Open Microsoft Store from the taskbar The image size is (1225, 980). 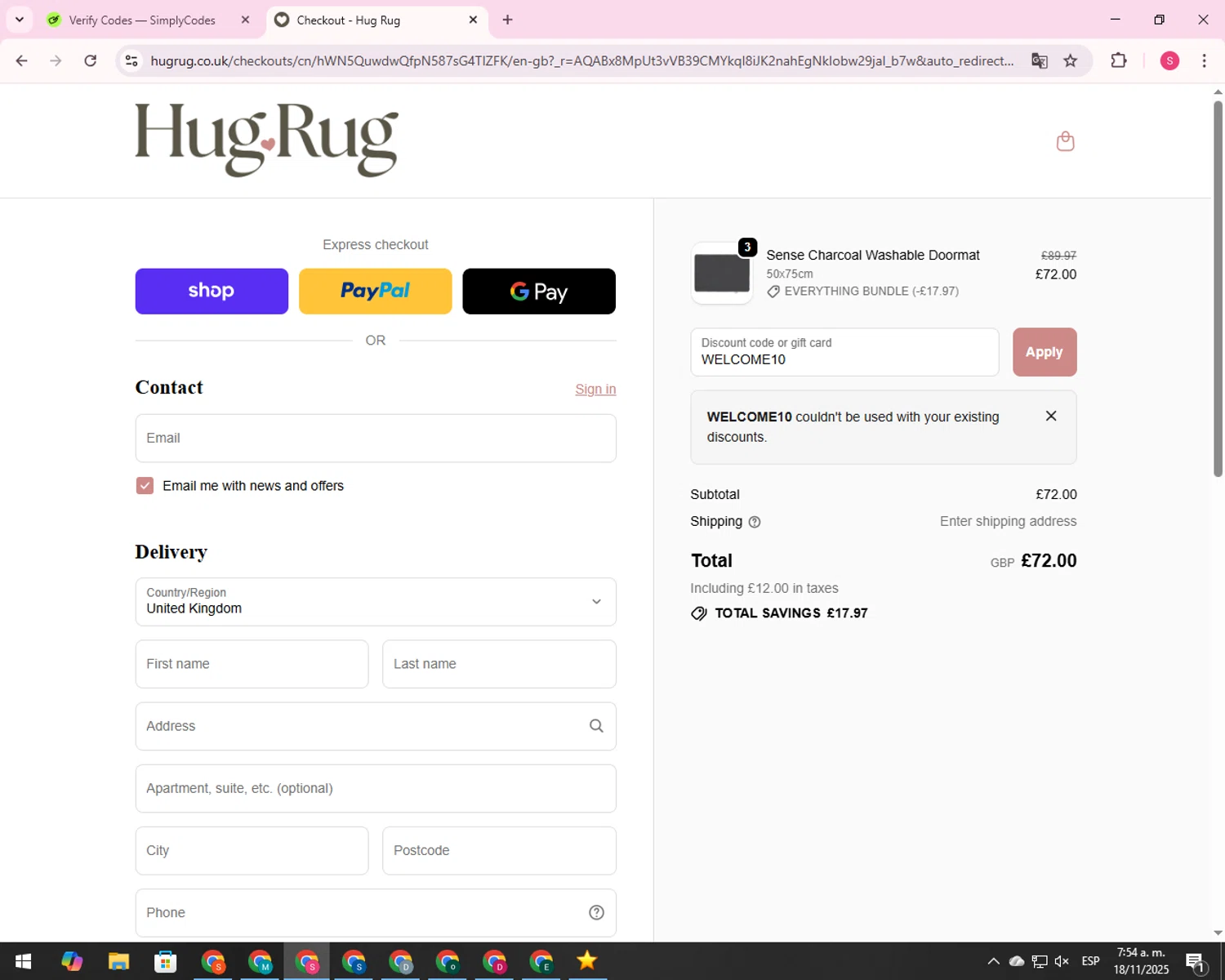[x=166, y=961]
